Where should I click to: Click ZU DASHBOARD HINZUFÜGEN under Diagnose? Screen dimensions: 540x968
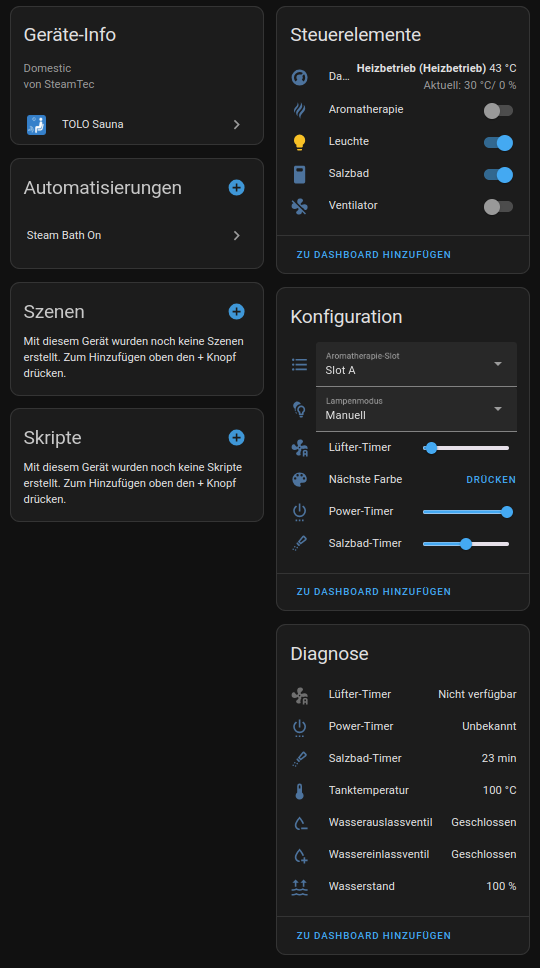click(x=373, y=935)
